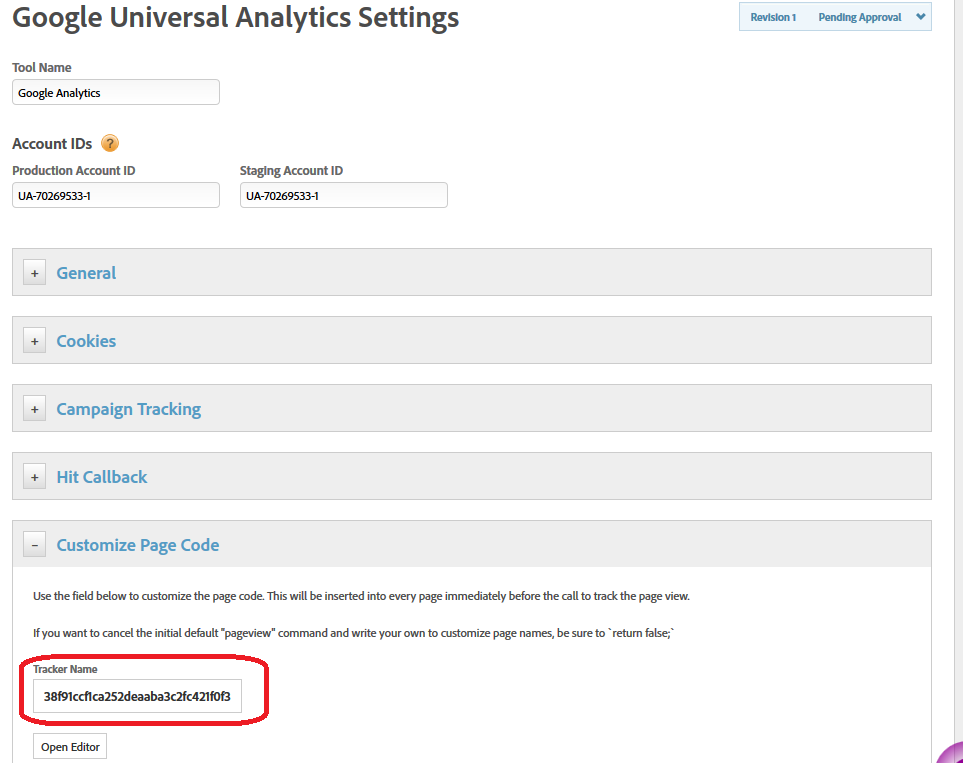
Task: Open the revision dropdown arrow
Action: point(920,17)
